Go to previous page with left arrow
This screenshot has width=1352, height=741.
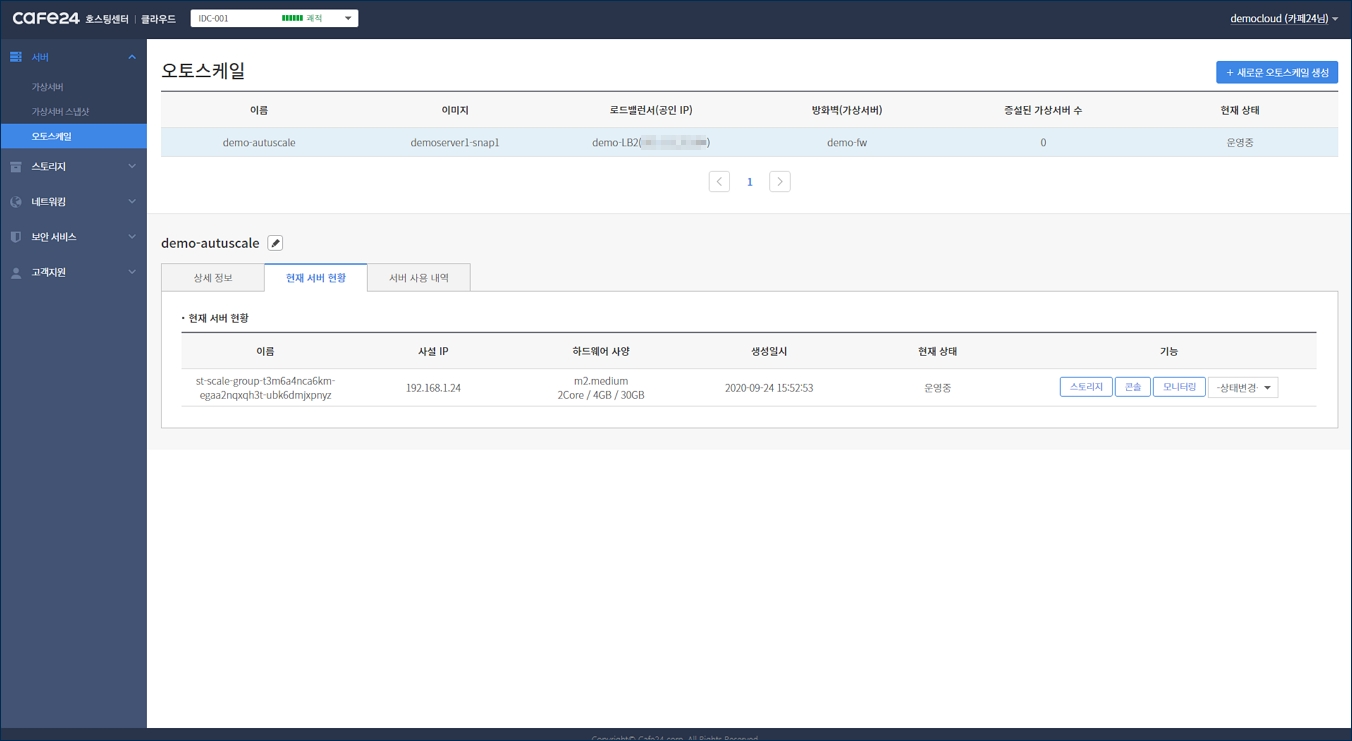(x=719, y=182)
